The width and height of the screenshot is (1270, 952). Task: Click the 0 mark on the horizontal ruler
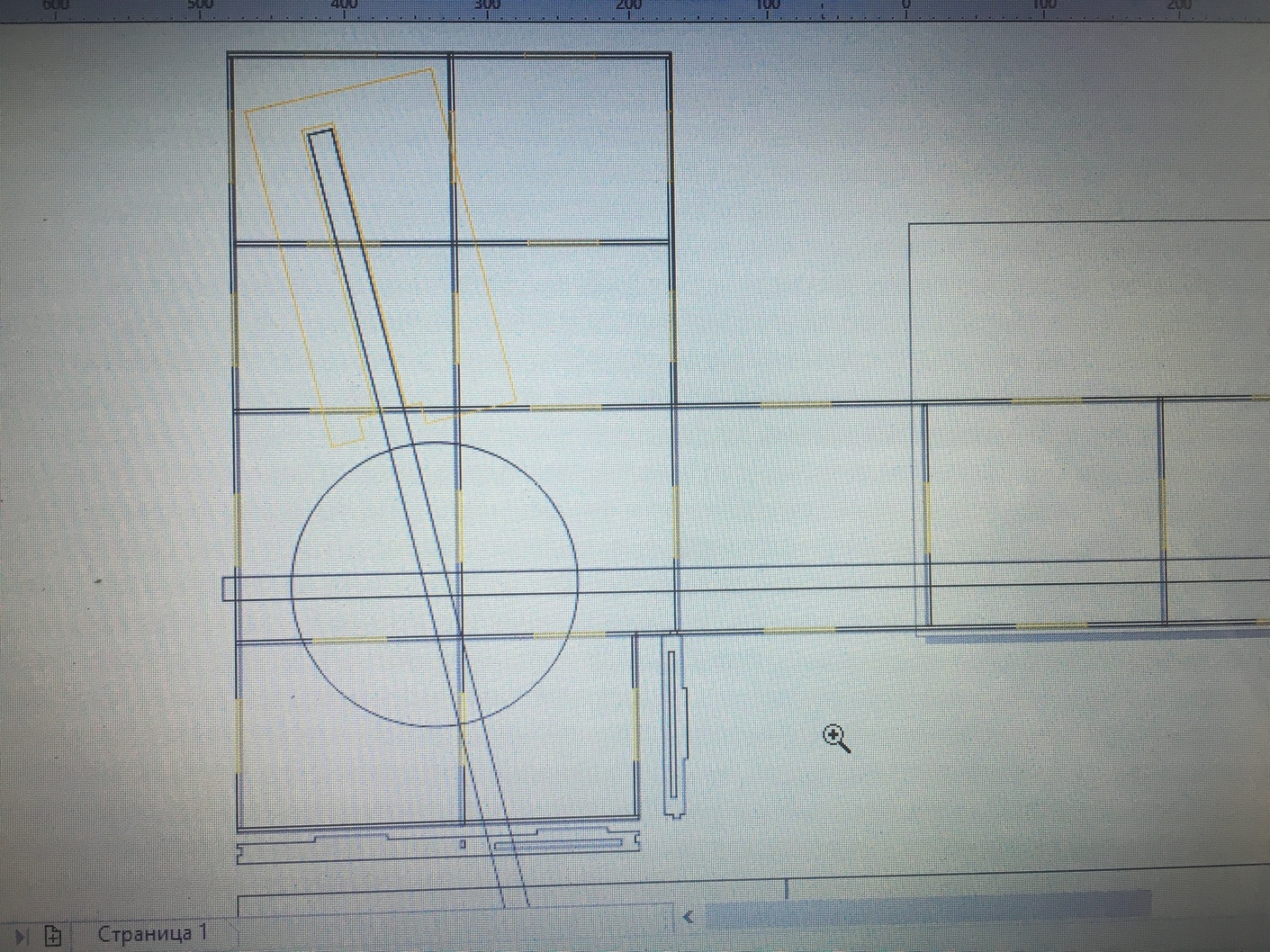(x=906, y=6)
